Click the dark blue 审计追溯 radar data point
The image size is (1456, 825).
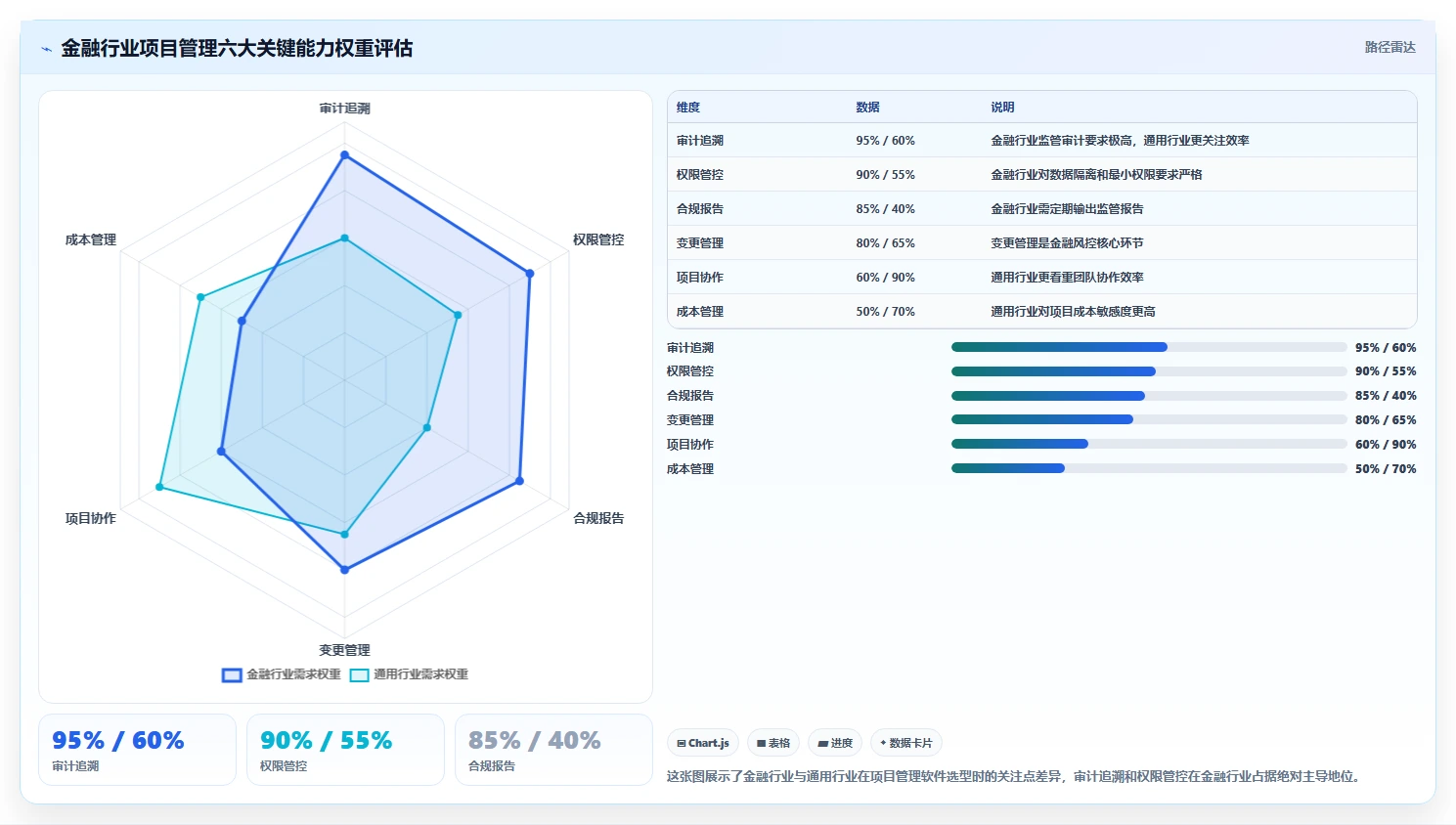tap(344, 154)
